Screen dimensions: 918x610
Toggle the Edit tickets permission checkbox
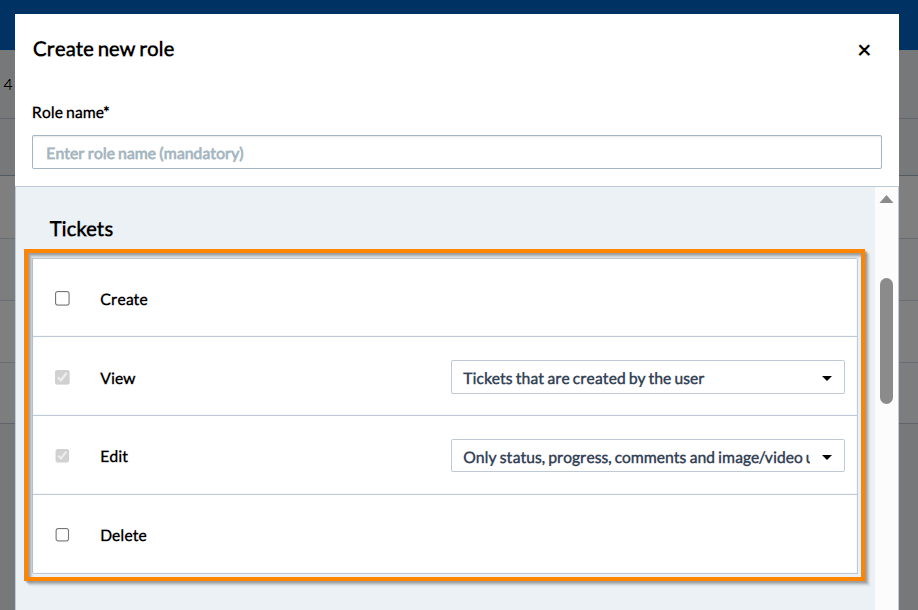coord(62,456)
